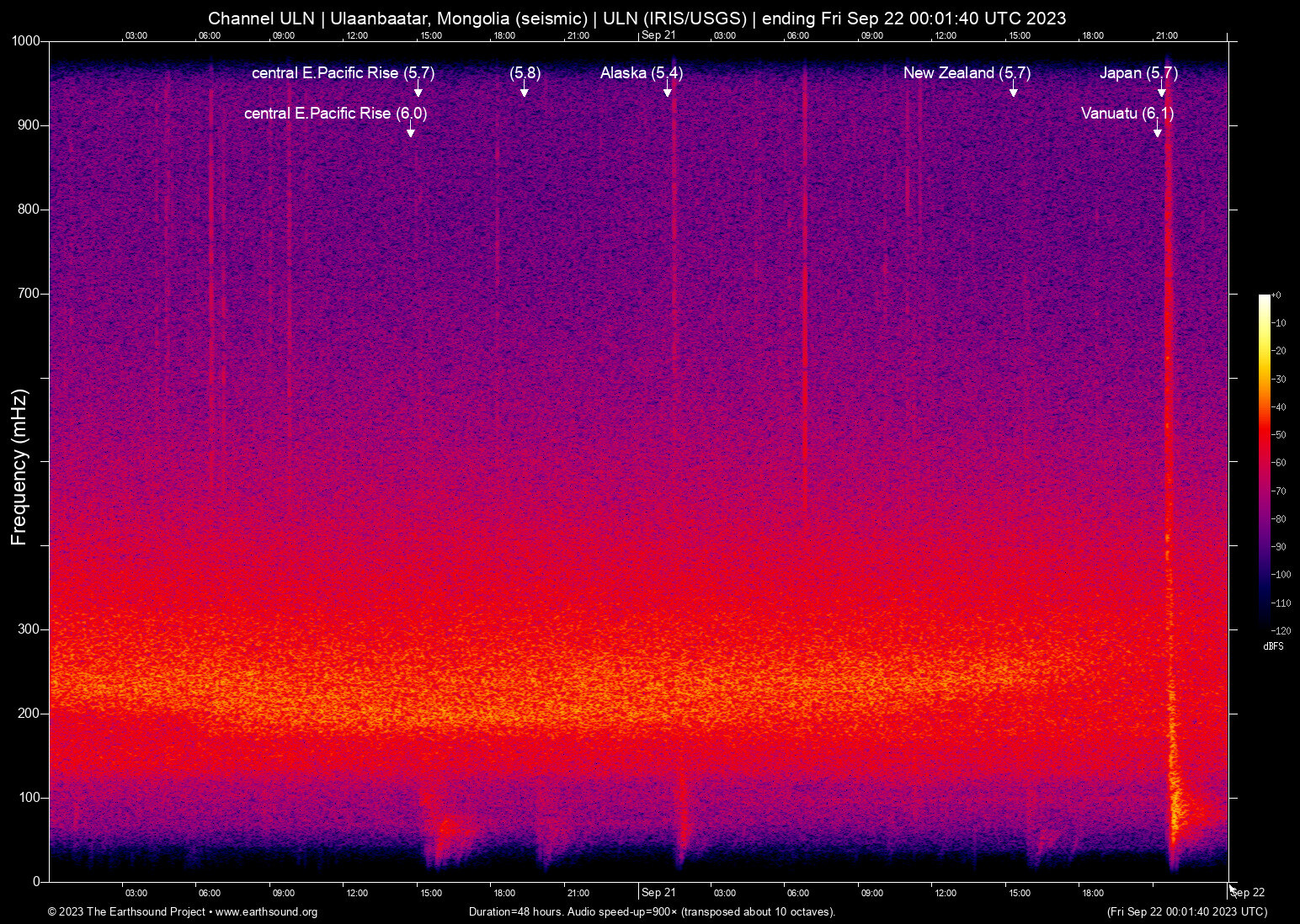Open the www.earthsound.org footer link
This screenshot has height=924, width=1300.
(x=266, y=912)
